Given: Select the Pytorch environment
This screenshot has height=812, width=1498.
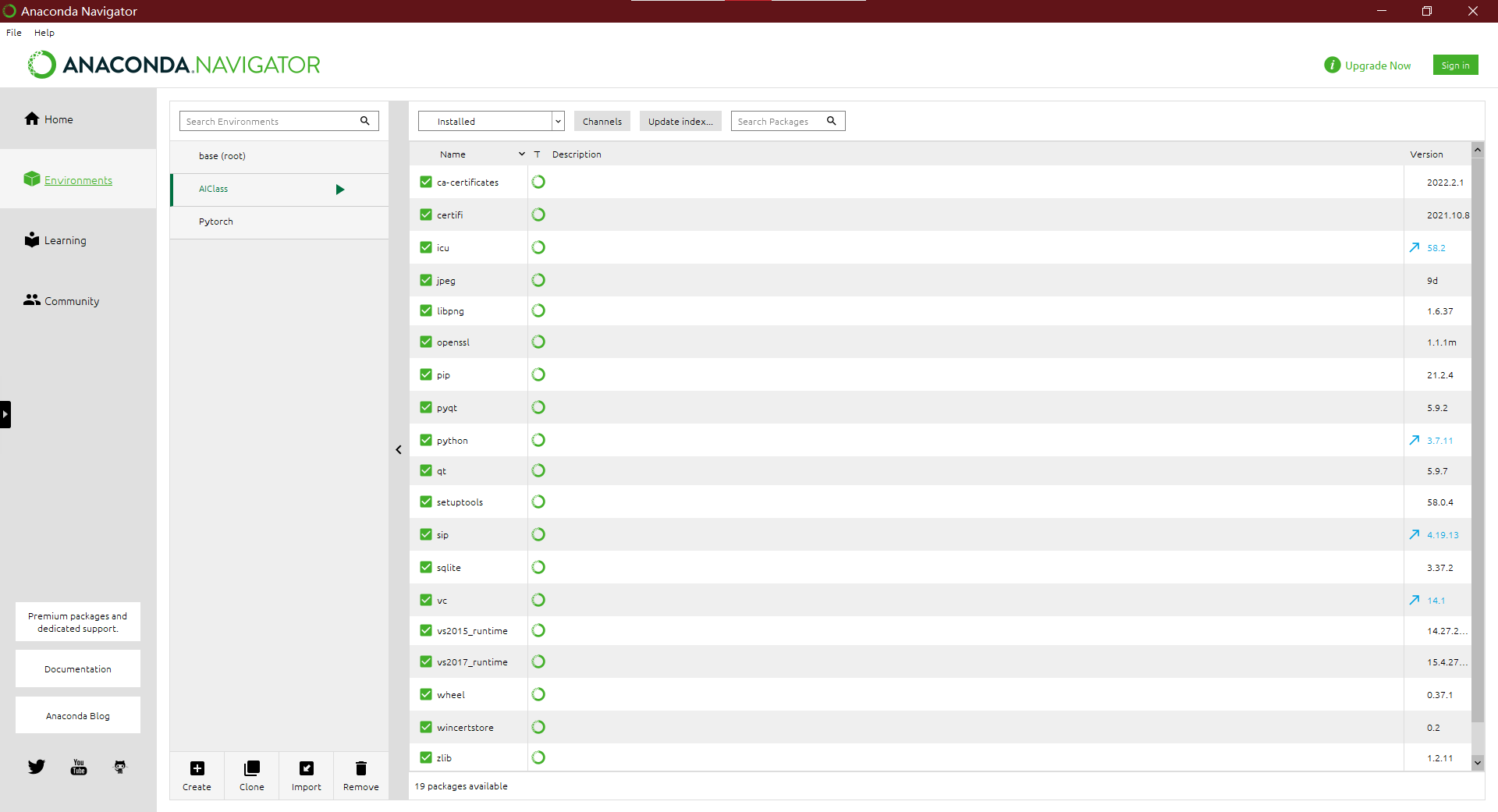Looking at the screenshot, I should (x=279, y=222).
